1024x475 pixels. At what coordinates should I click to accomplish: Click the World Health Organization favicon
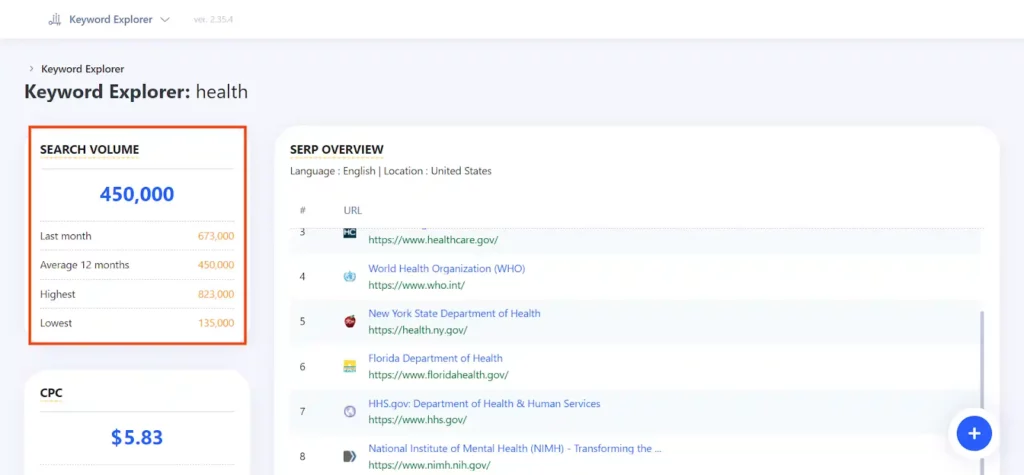[350, 276]
